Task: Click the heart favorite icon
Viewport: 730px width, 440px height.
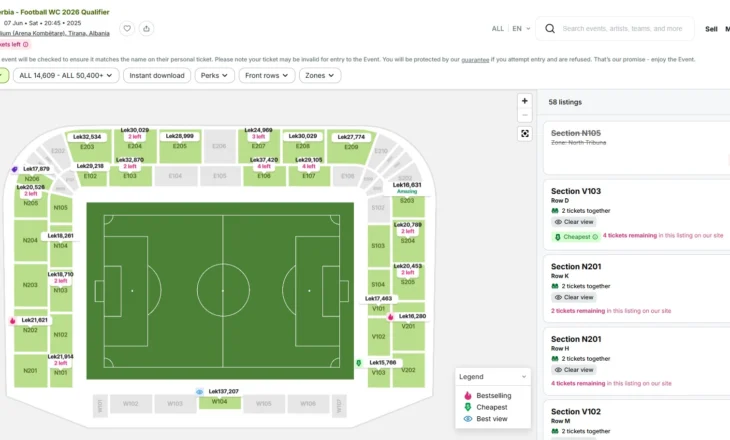Action: point(127,28)
